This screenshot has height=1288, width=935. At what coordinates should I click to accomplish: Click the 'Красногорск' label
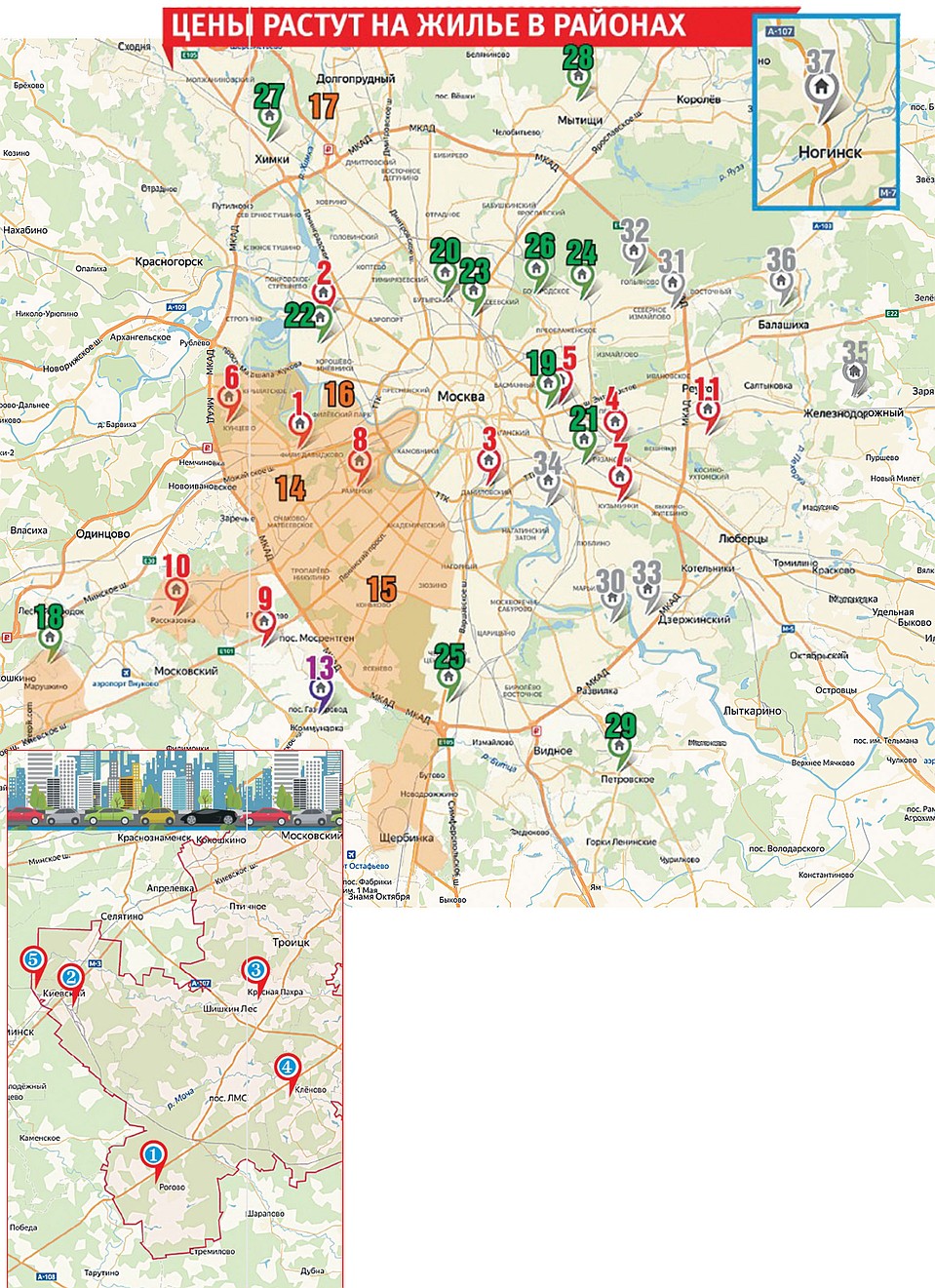(170, 261)
